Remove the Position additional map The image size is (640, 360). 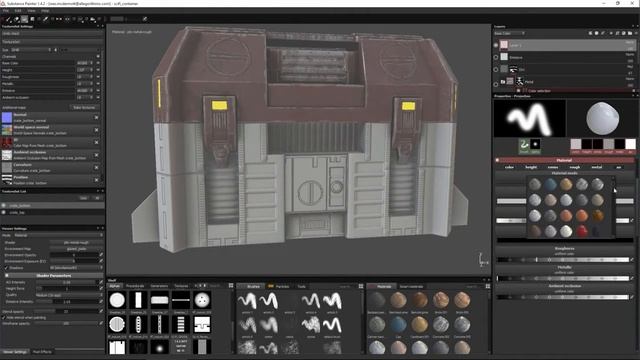pyautogui.click(x=97, y=180)
